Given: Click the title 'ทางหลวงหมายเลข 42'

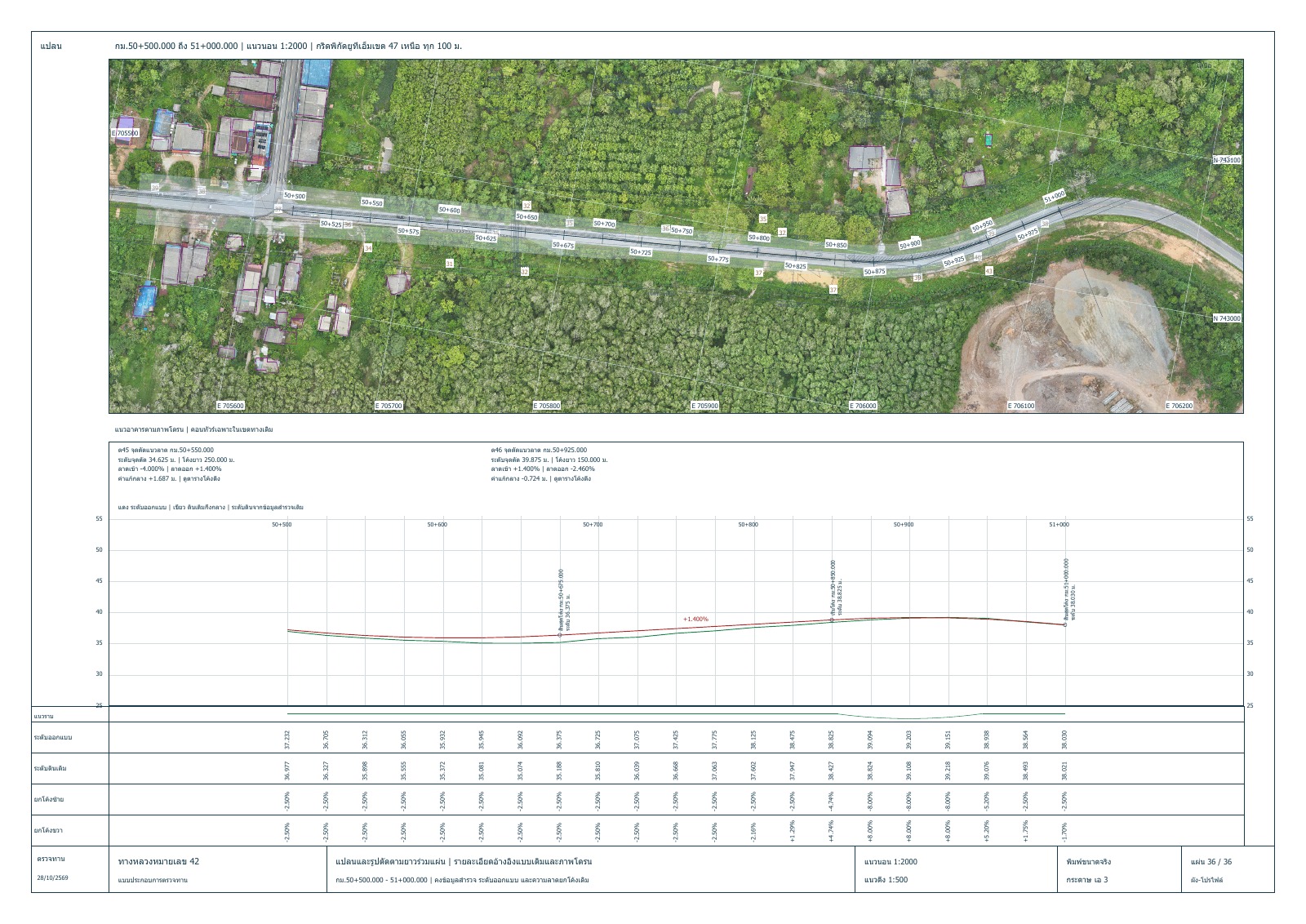Looking at the screenshot, I should pos(158,861).
